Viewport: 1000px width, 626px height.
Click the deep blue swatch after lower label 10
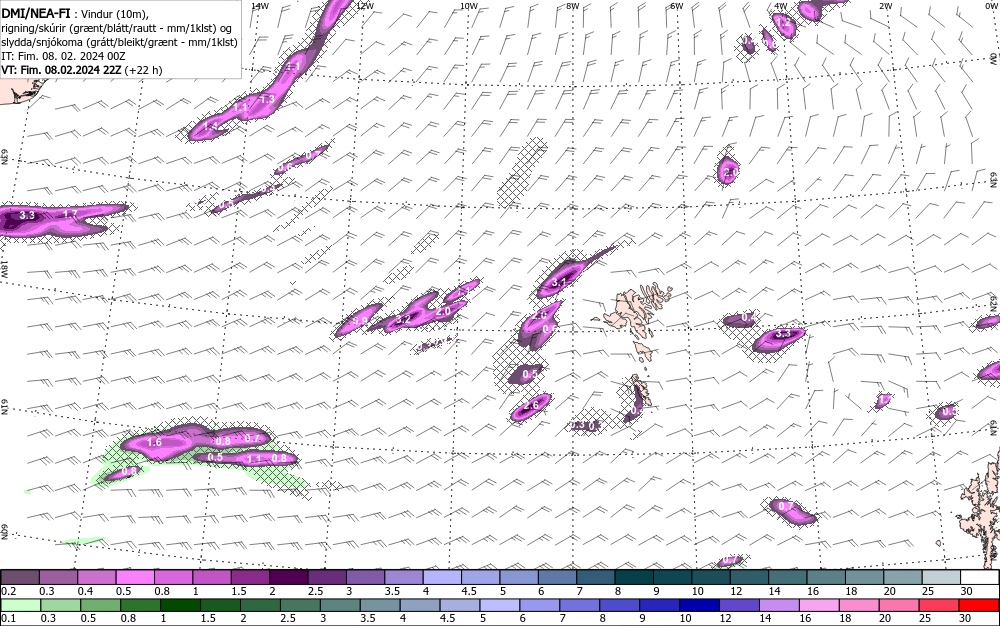[699, 605]
